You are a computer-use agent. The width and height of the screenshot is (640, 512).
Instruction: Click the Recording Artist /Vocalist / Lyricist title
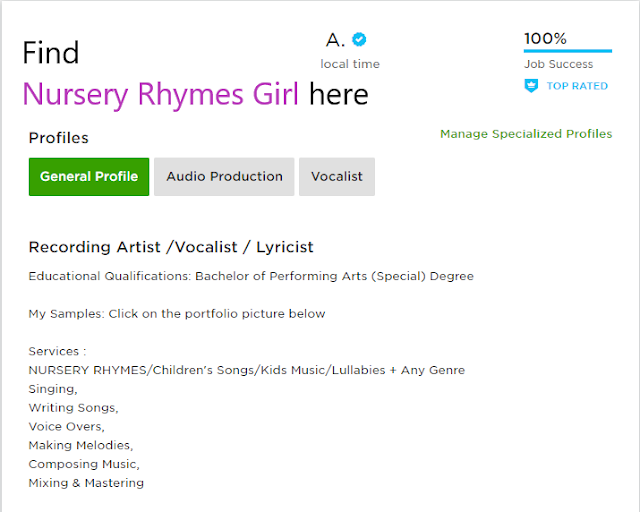pyautogui.click(x=171, y=247)
